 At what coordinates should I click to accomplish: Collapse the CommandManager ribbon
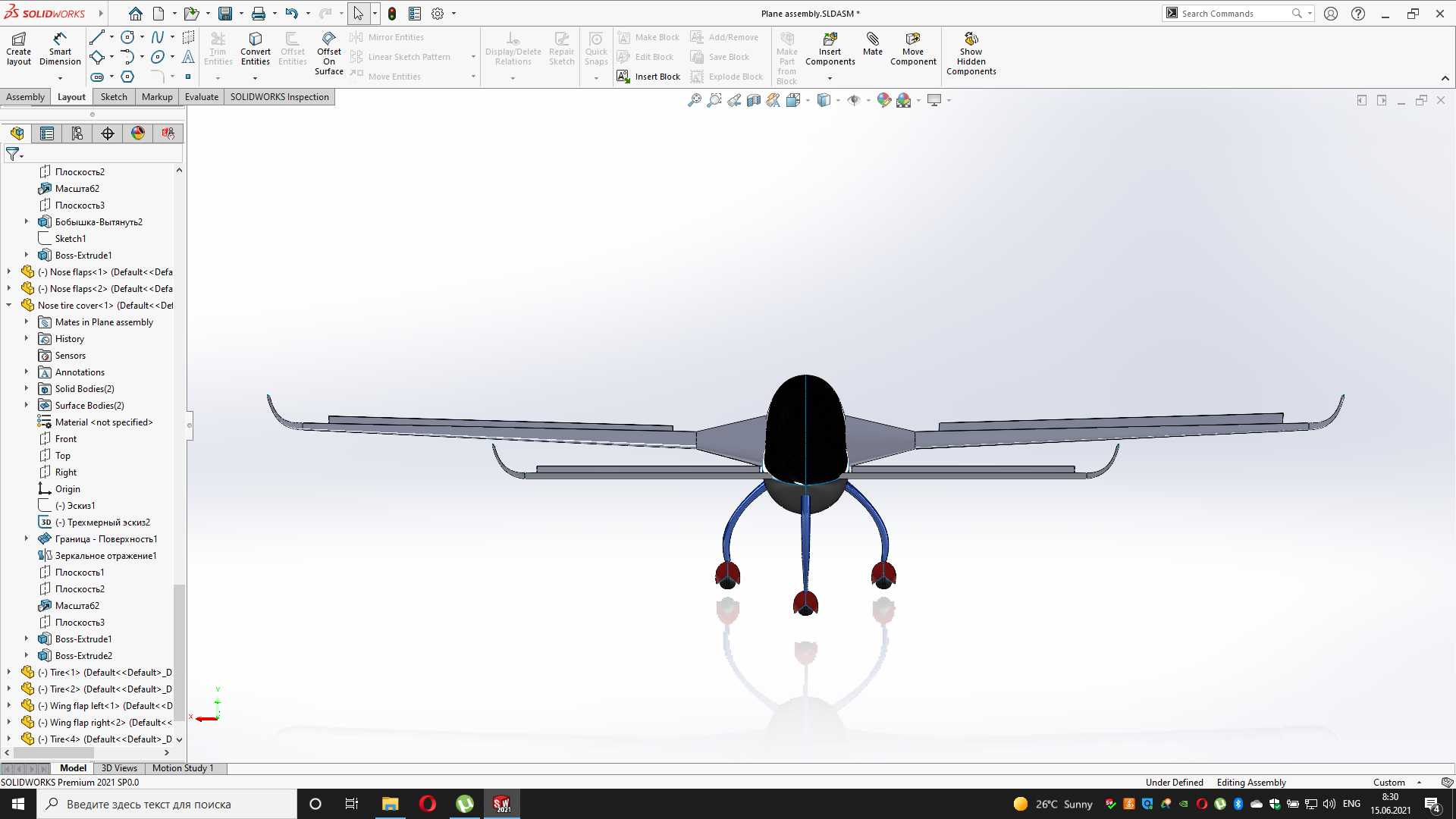point(1445,78)
